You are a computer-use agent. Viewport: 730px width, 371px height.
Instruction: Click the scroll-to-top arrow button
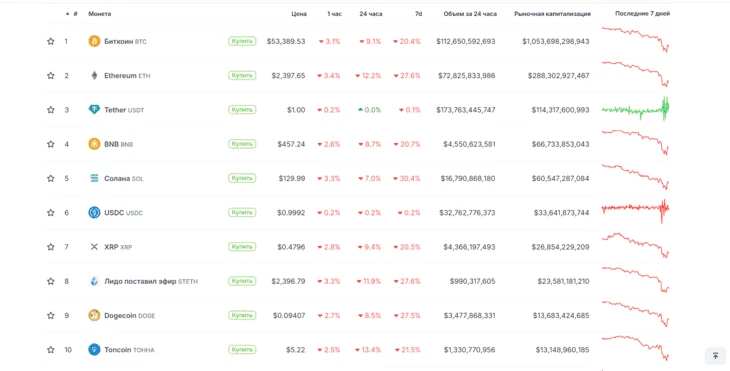pos(715,356)
